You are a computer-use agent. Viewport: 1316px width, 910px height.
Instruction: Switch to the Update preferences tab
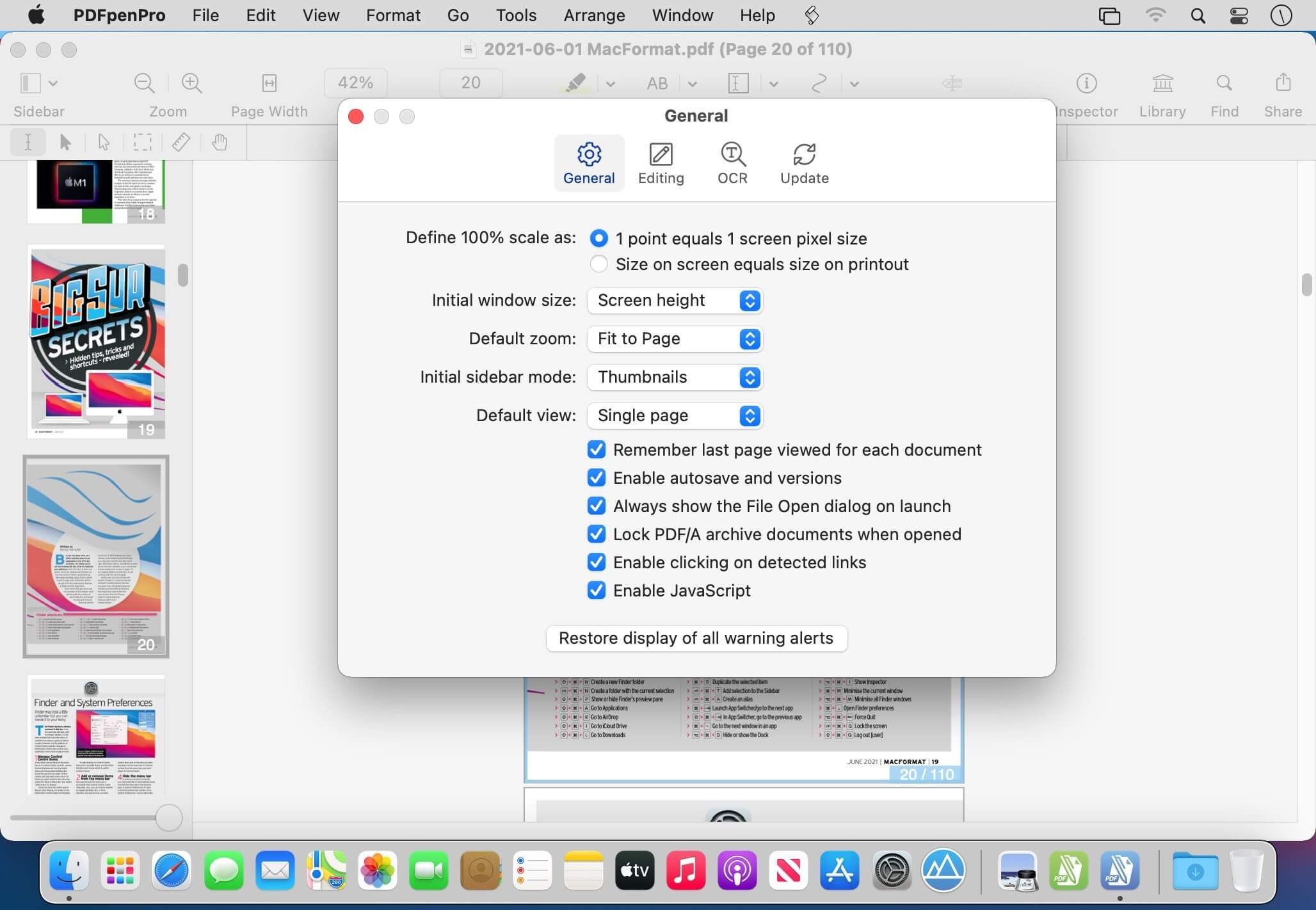805,164
